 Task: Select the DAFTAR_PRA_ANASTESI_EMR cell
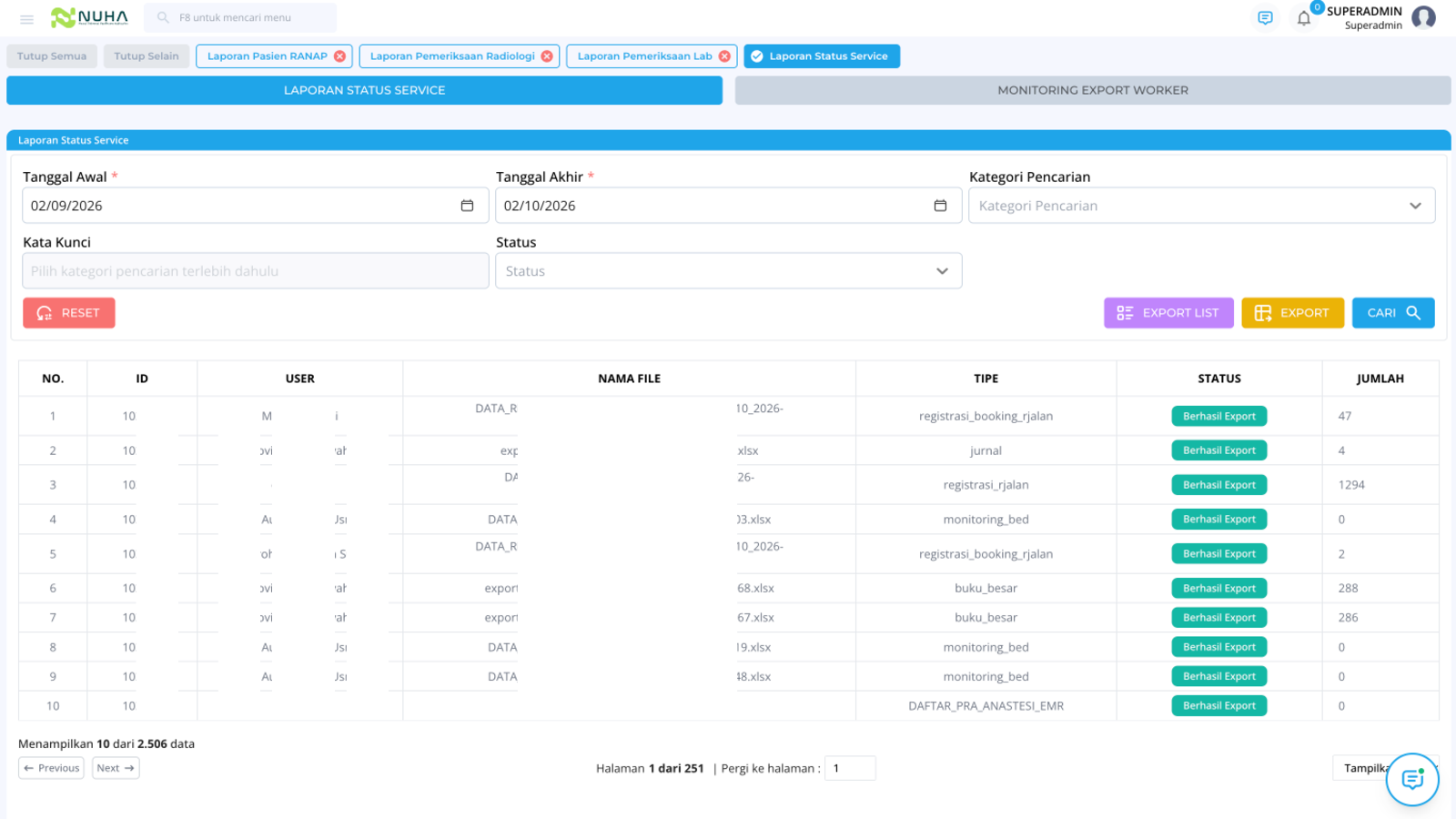[986, 706]
